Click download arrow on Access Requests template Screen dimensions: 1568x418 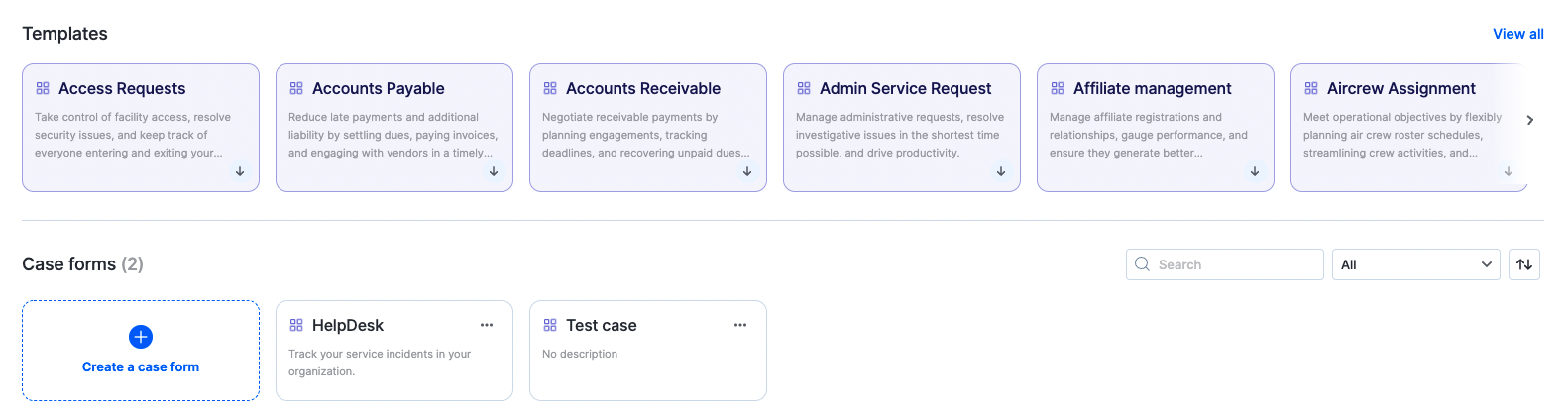[240, 171]
